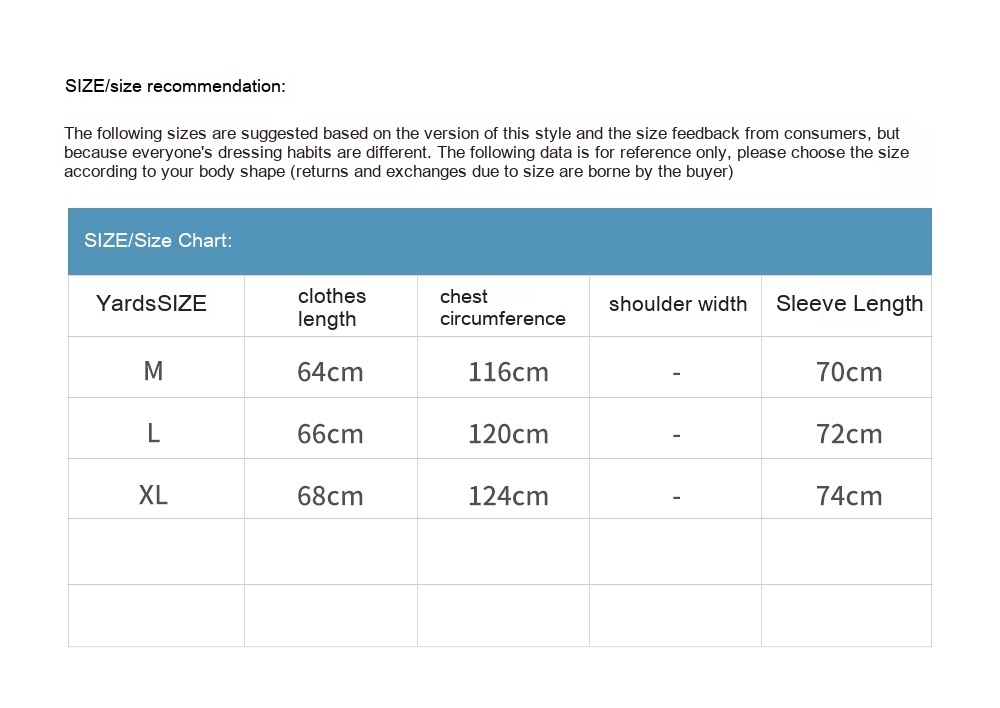Image resolution: width=1000 pixels, height=708 pixels.
Task: Click the 120cm chest circumference cell
Action: point(508,434)
